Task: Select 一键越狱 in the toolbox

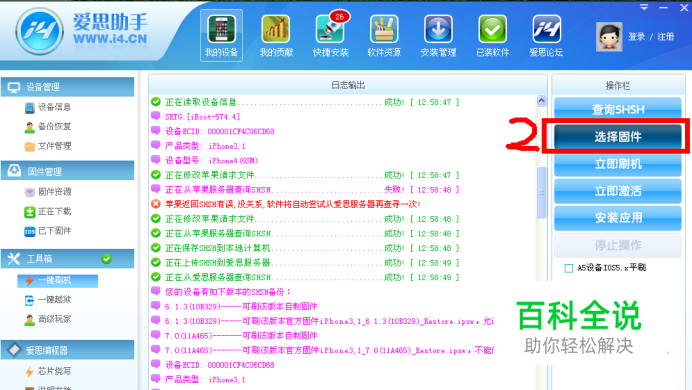Action: [x=48, y=300]
